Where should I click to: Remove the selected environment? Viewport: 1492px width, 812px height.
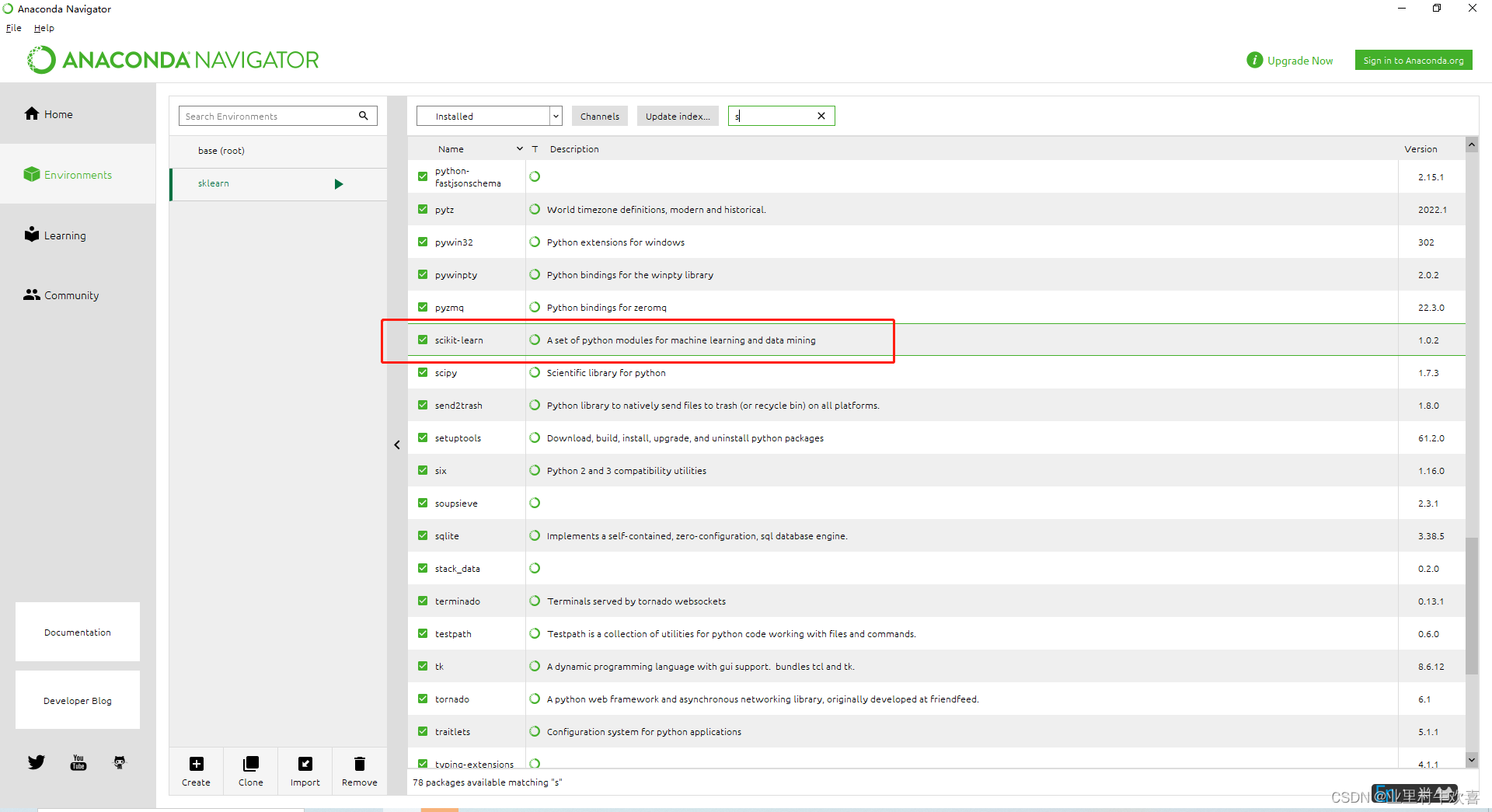[x=360, y=771]
